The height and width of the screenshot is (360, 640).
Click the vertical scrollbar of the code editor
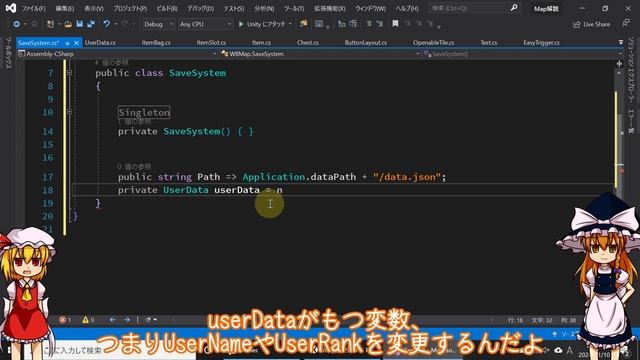pos(619,192)
